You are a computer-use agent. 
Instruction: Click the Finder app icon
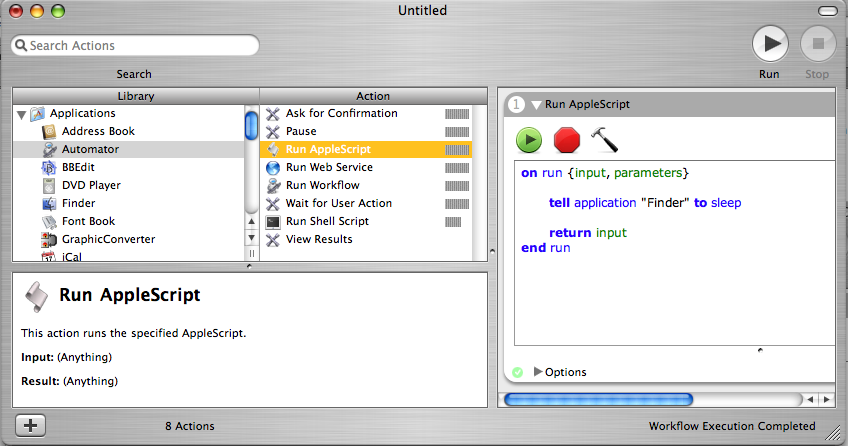coord(49,203)
